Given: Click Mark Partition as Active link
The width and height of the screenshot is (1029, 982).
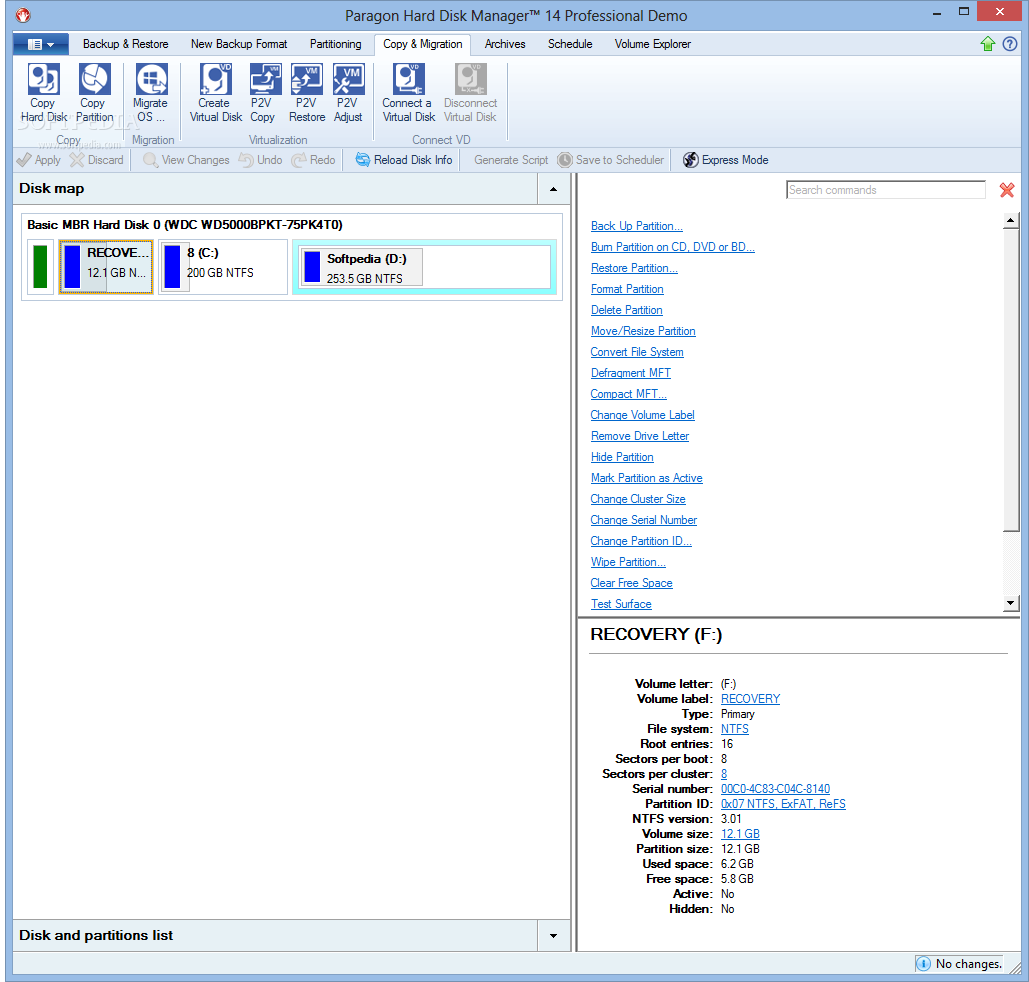Looking at the screenshot, I should (646, 478).
